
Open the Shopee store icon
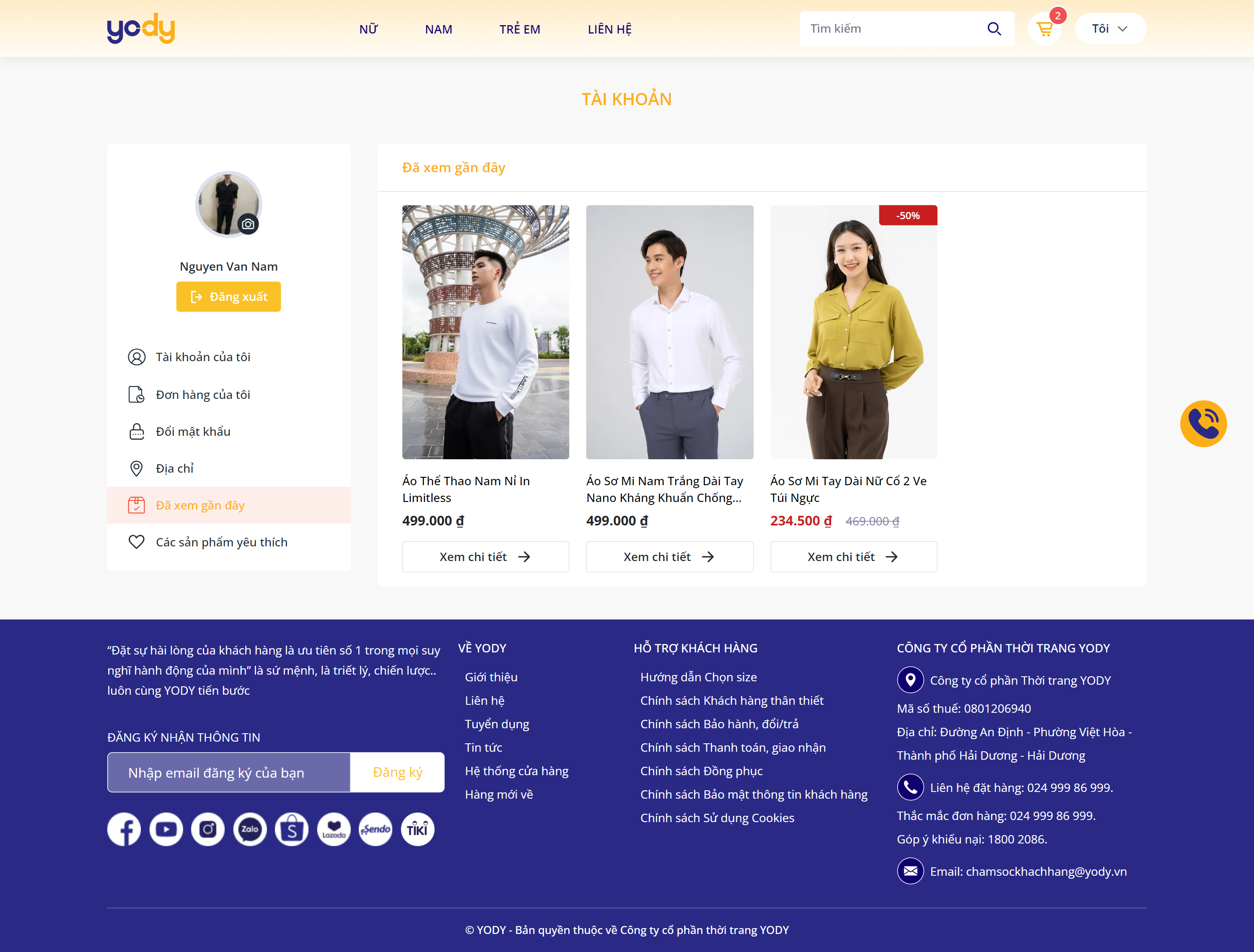pyautogui.click(x=291, y=830)
